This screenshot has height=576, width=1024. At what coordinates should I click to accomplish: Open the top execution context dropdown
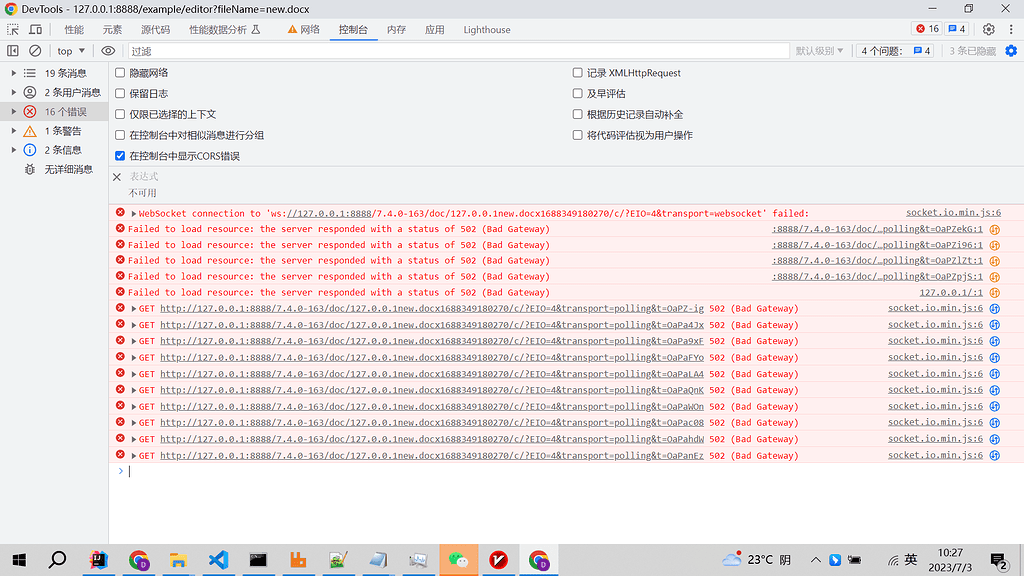[69, 50]
